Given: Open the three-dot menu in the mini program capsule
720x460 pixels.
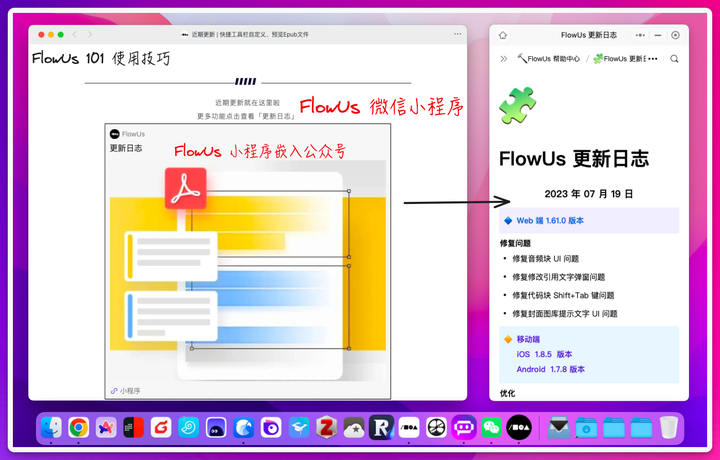Looking at the screenshot, I should (640, 35).
